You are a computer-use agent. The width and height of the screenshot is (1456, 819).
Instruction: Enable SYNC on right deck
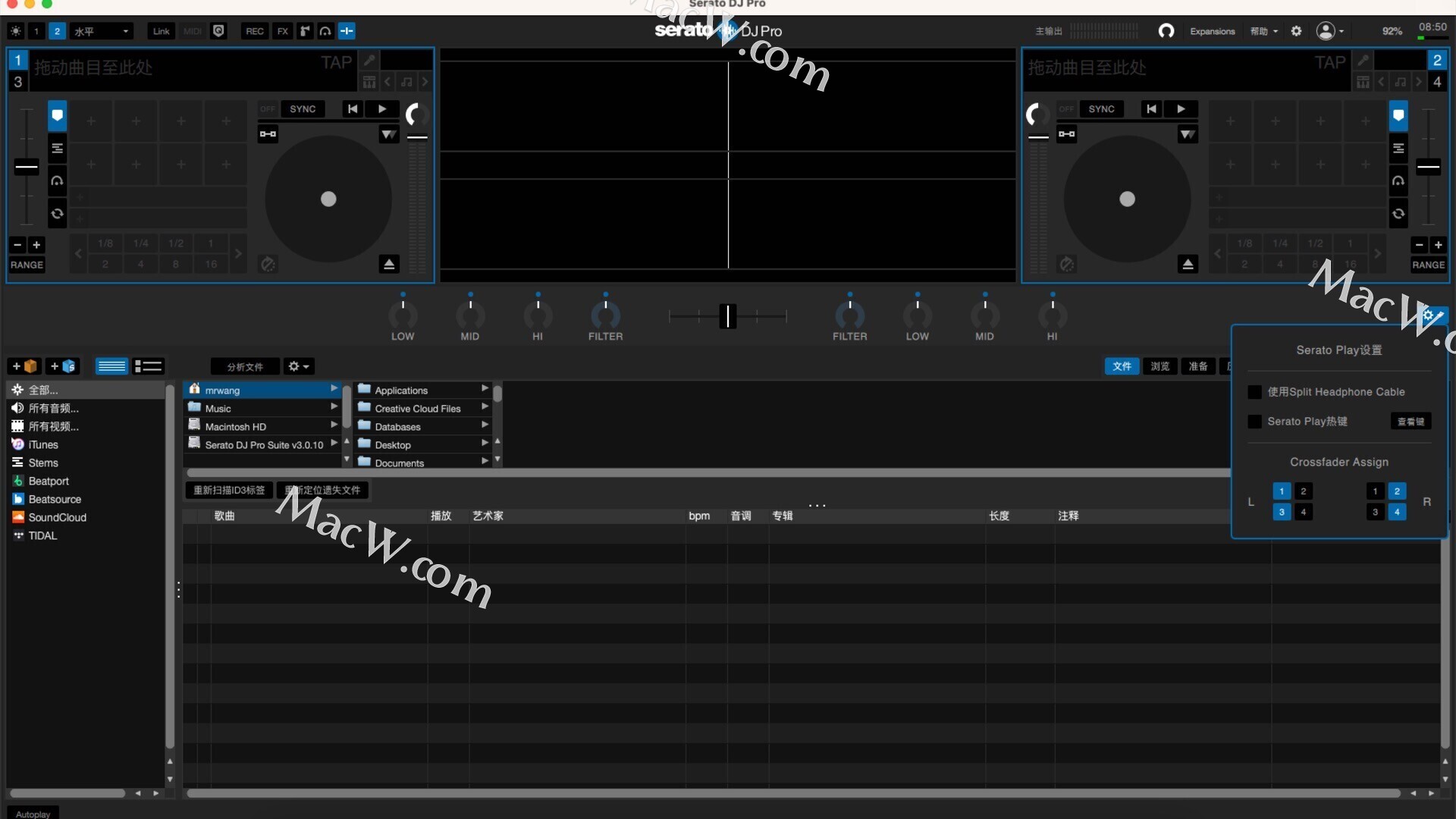1101,109
